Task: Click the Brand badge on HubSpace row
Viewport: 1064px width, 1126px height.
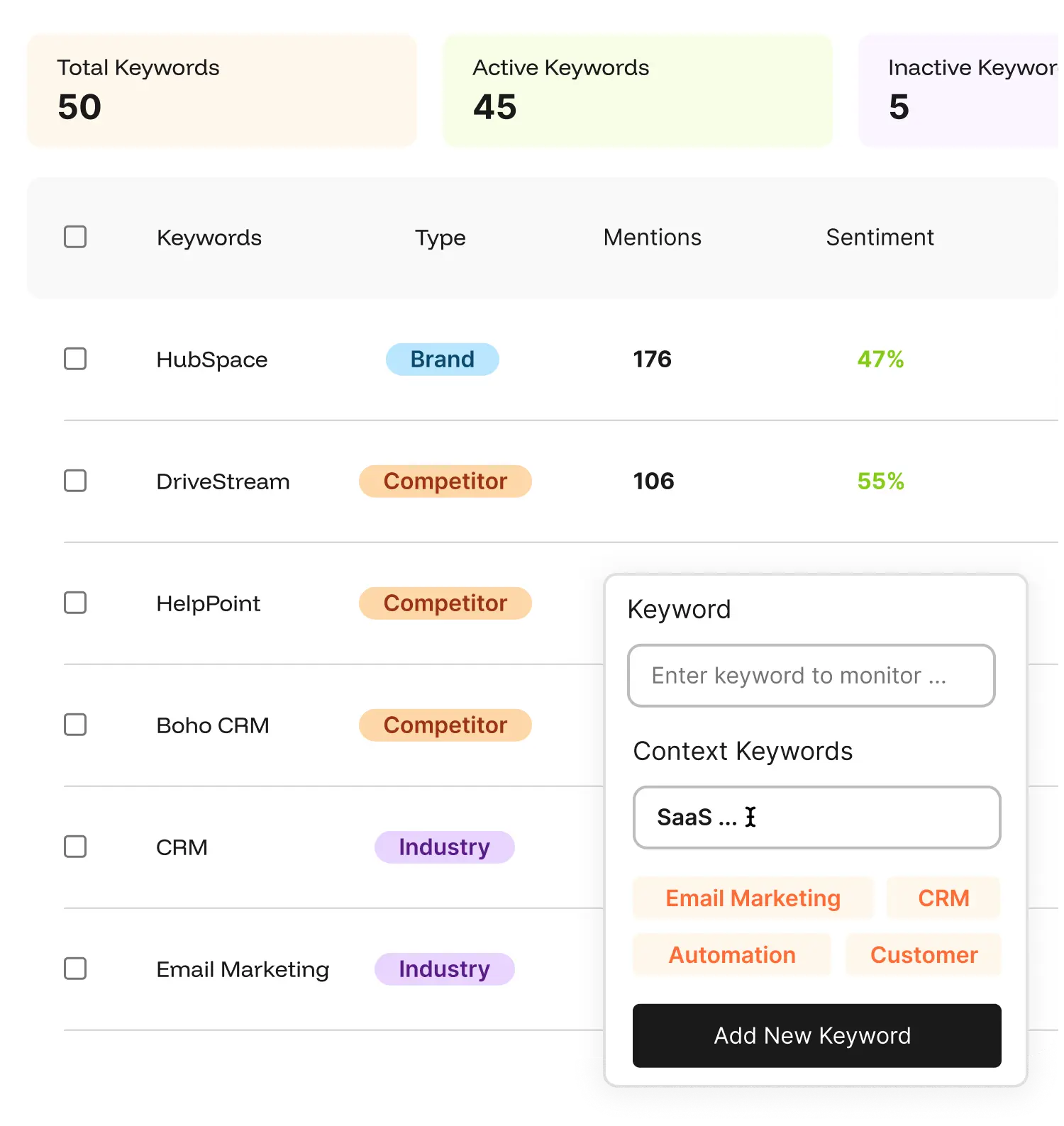Action: click(442, 359)
